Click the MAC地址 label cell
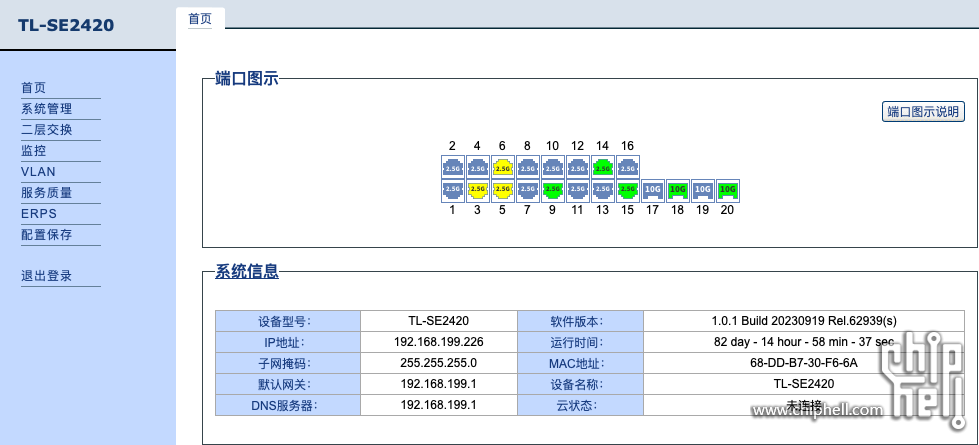 tap(581, 363)
